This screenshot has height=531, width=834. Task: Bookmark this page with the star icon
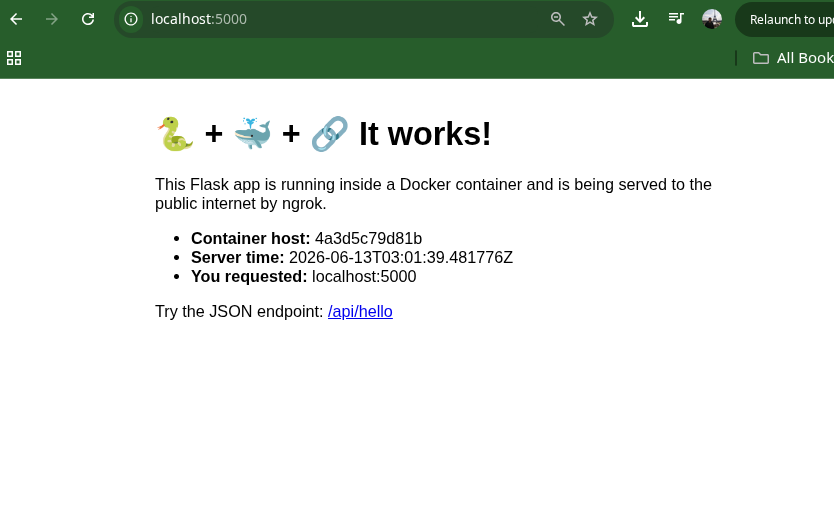(590, 20)
